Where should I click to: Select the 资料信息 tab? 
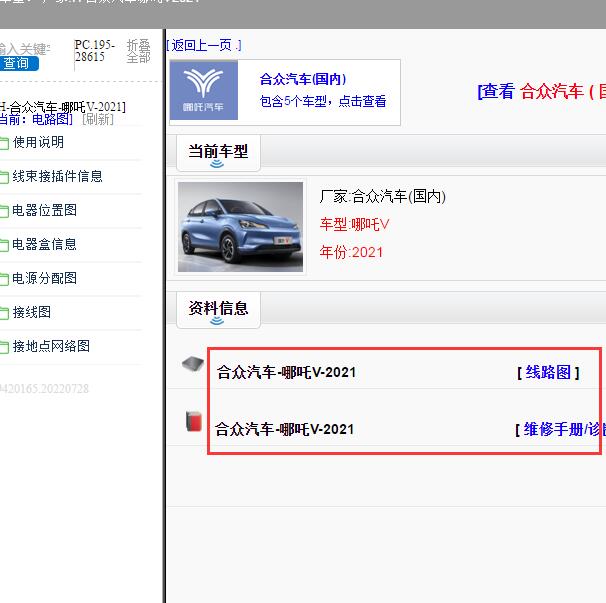pyautogui.click(x=218, y=310)
